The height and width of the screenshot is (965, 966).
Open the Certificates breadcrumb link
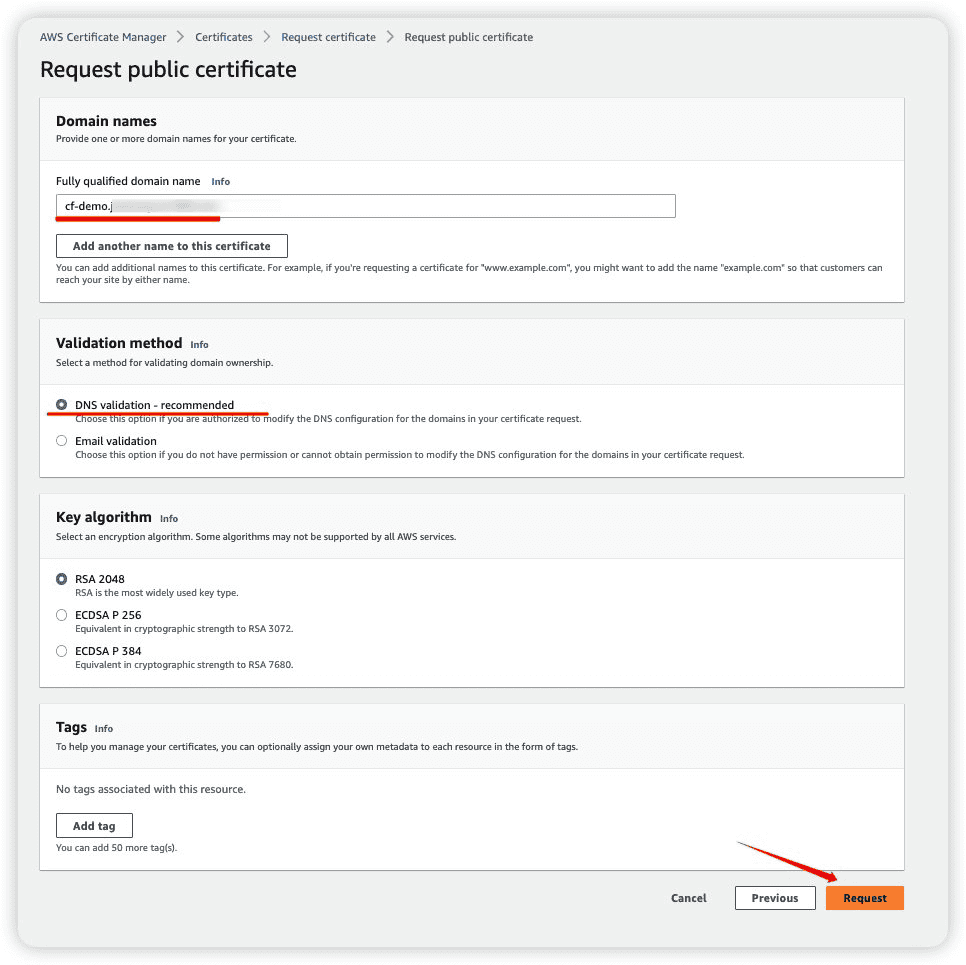224,37
